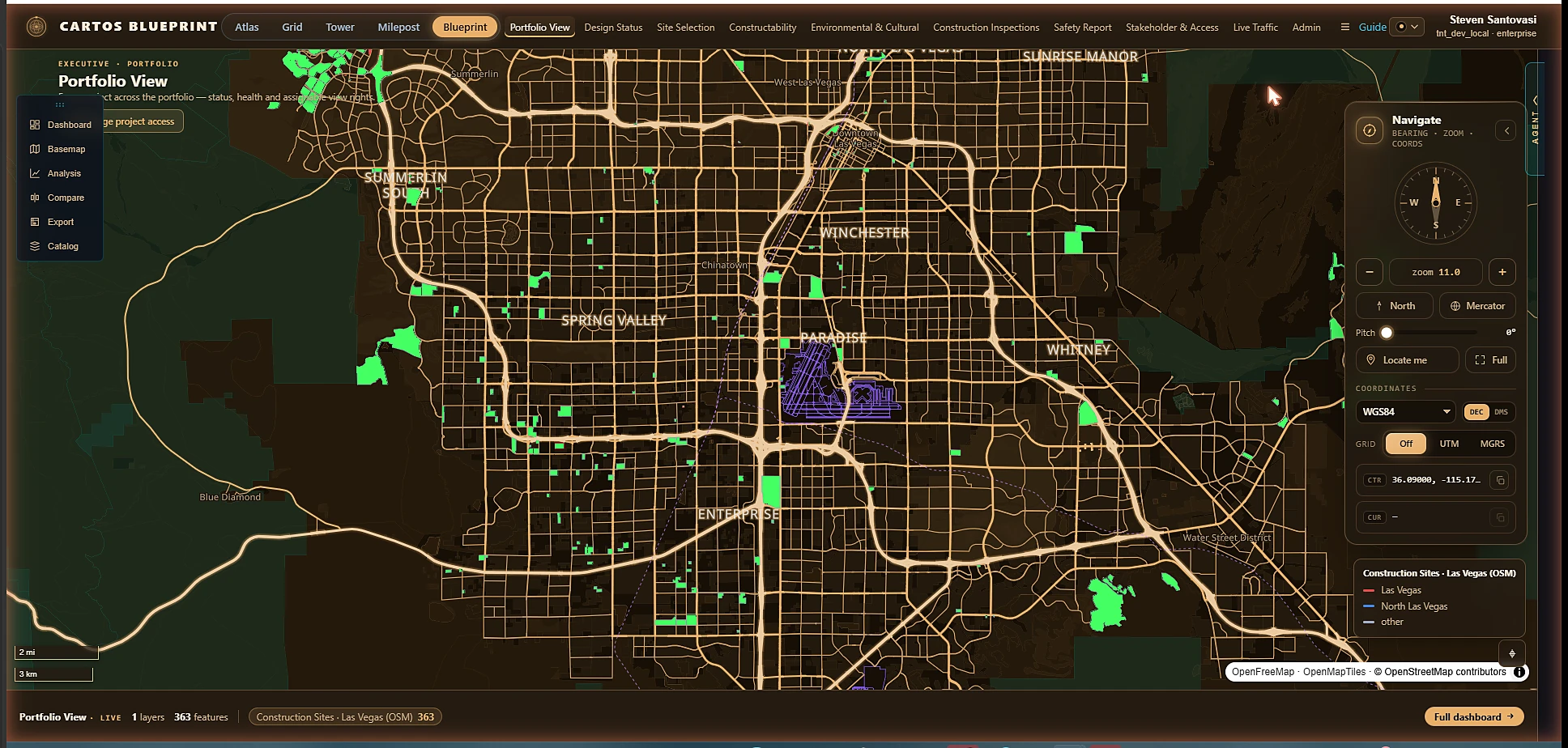Viewport: 1568px width, 748px height.
Task: Open the Design Status tab
Action: tap(613, 27)
